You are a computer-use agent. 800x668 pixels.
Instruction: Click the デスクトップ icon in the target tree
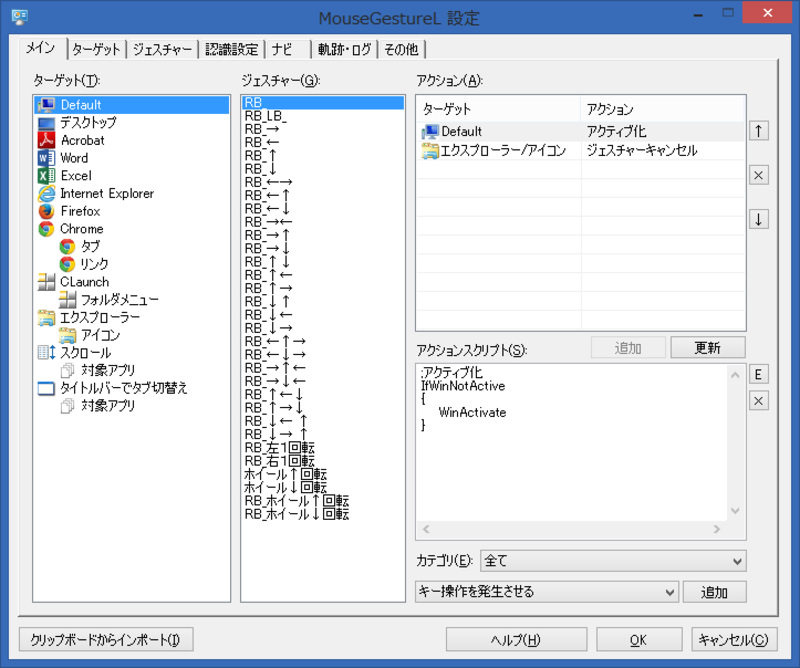pyautogui.click(x=46, y=122)
